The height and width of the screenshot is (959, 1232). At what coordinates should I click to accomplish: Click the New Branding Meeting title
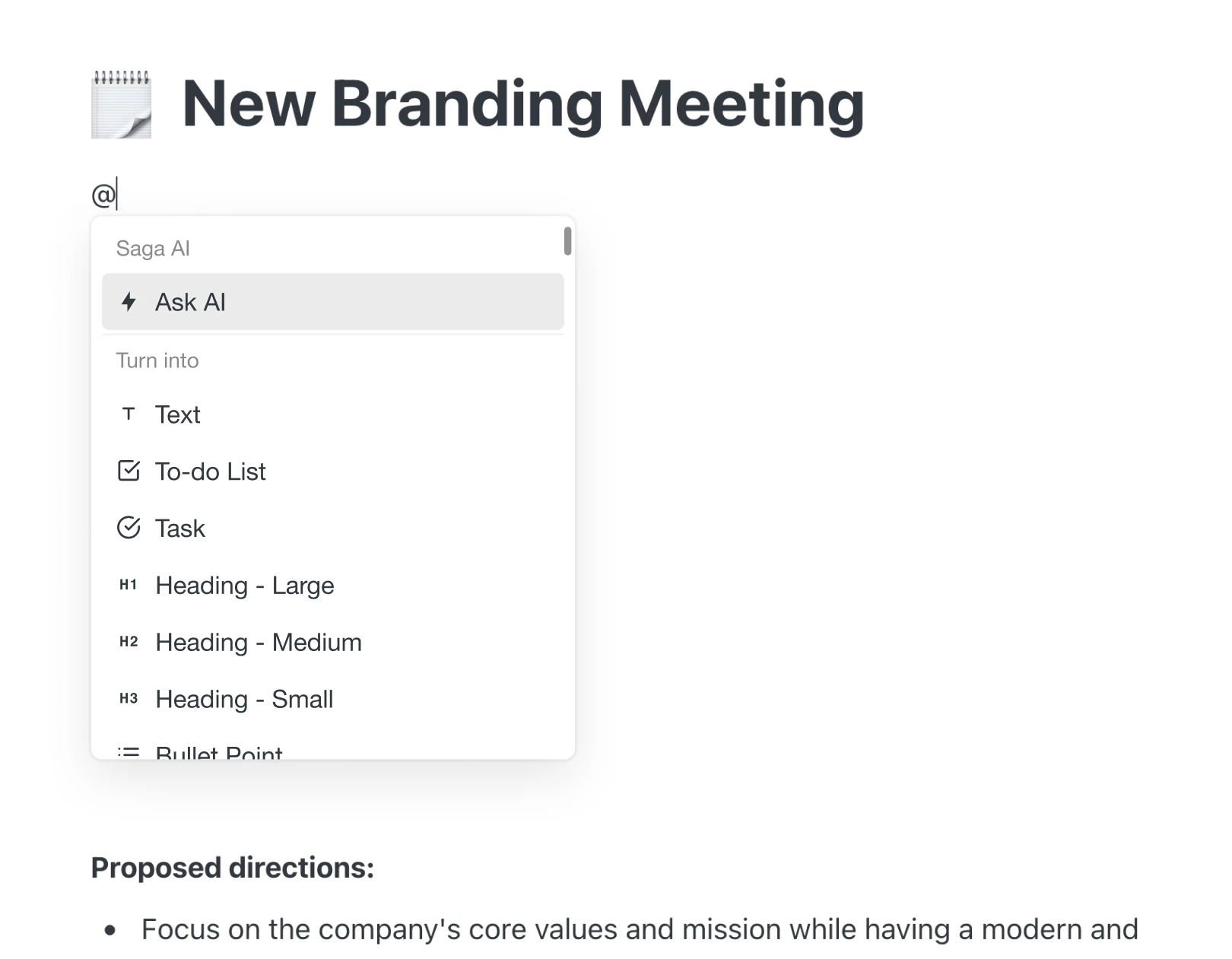pyautogui.click(x=523, y=104)
